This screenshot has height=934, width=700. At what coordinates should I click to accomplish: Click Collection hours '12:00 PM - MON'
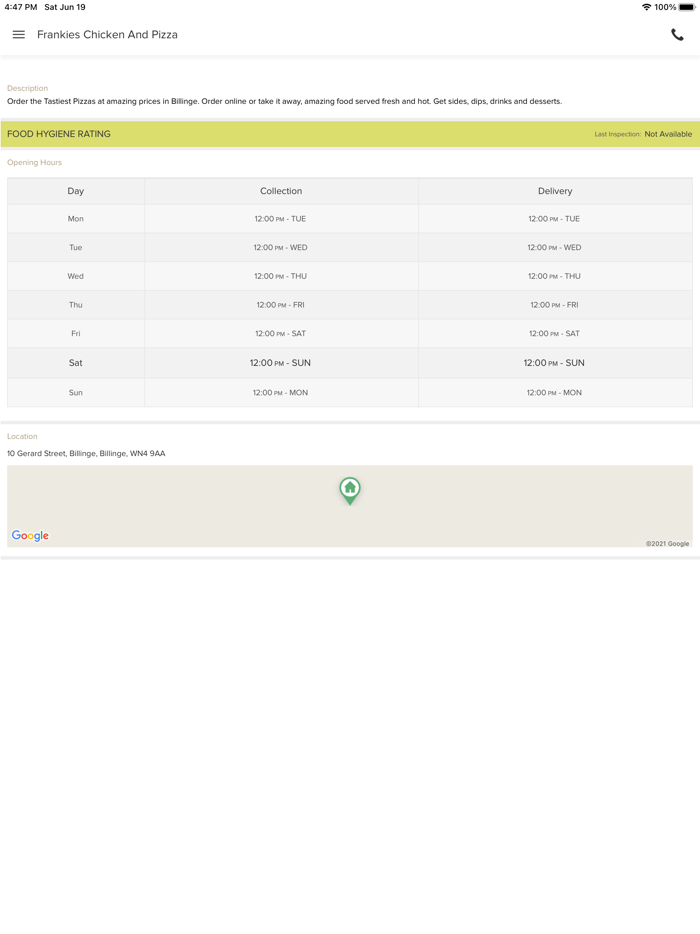click(280, 393)
